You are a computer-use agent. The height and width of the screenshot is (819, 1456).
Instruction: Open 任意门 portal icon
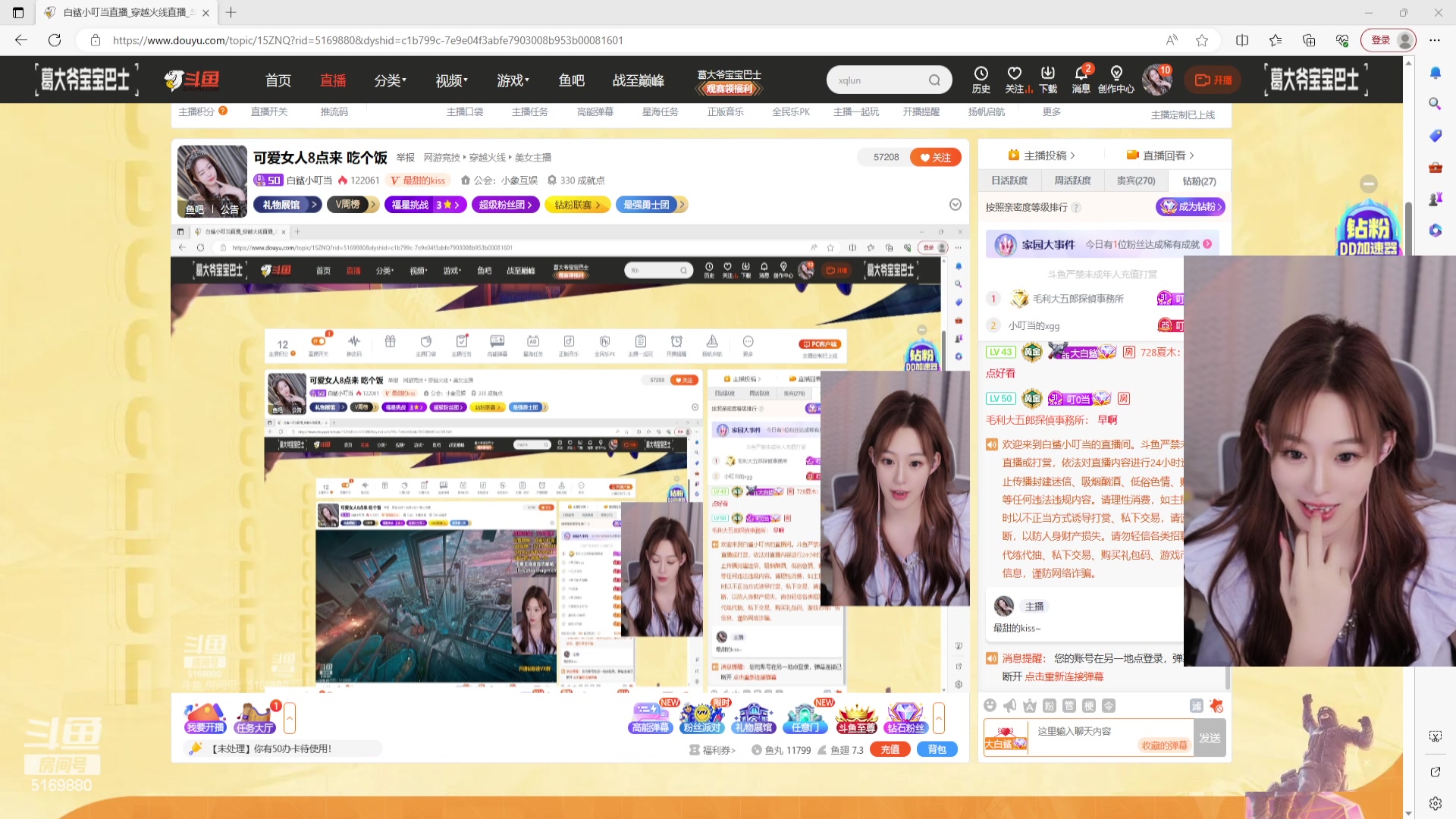pyautogui.click(x=805, y=717)
